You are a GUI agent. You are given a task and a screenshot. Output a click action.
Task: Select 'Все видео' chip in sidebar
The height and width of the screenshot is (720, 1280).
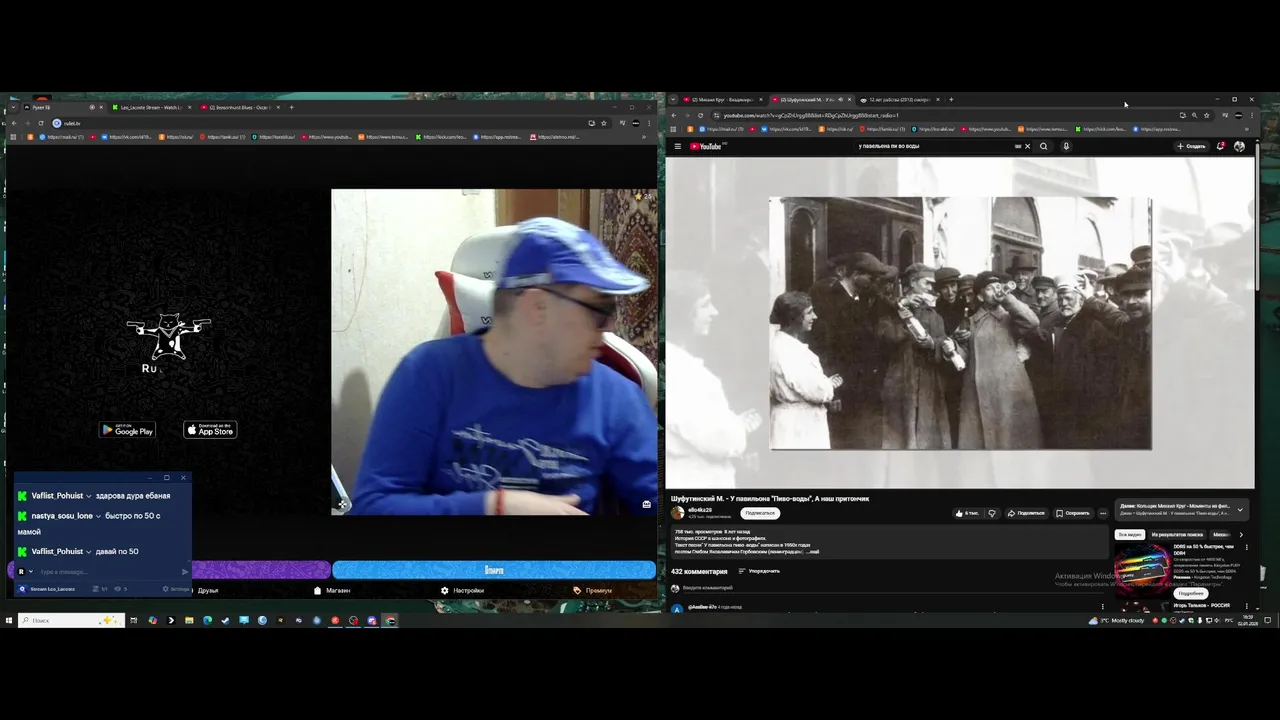(x=1130, y=535)
